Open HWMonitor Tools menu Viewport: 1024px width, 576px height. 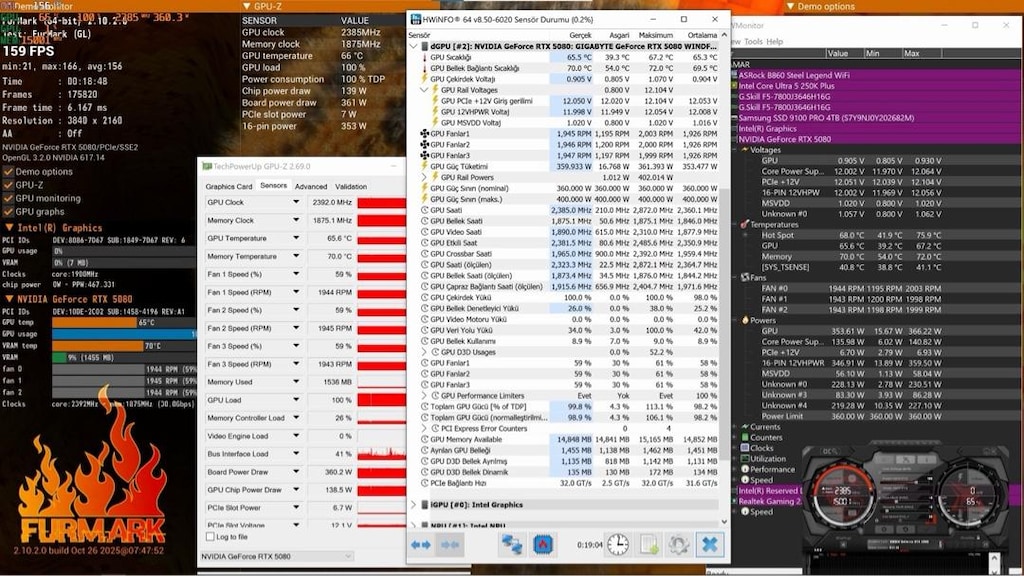753,41
